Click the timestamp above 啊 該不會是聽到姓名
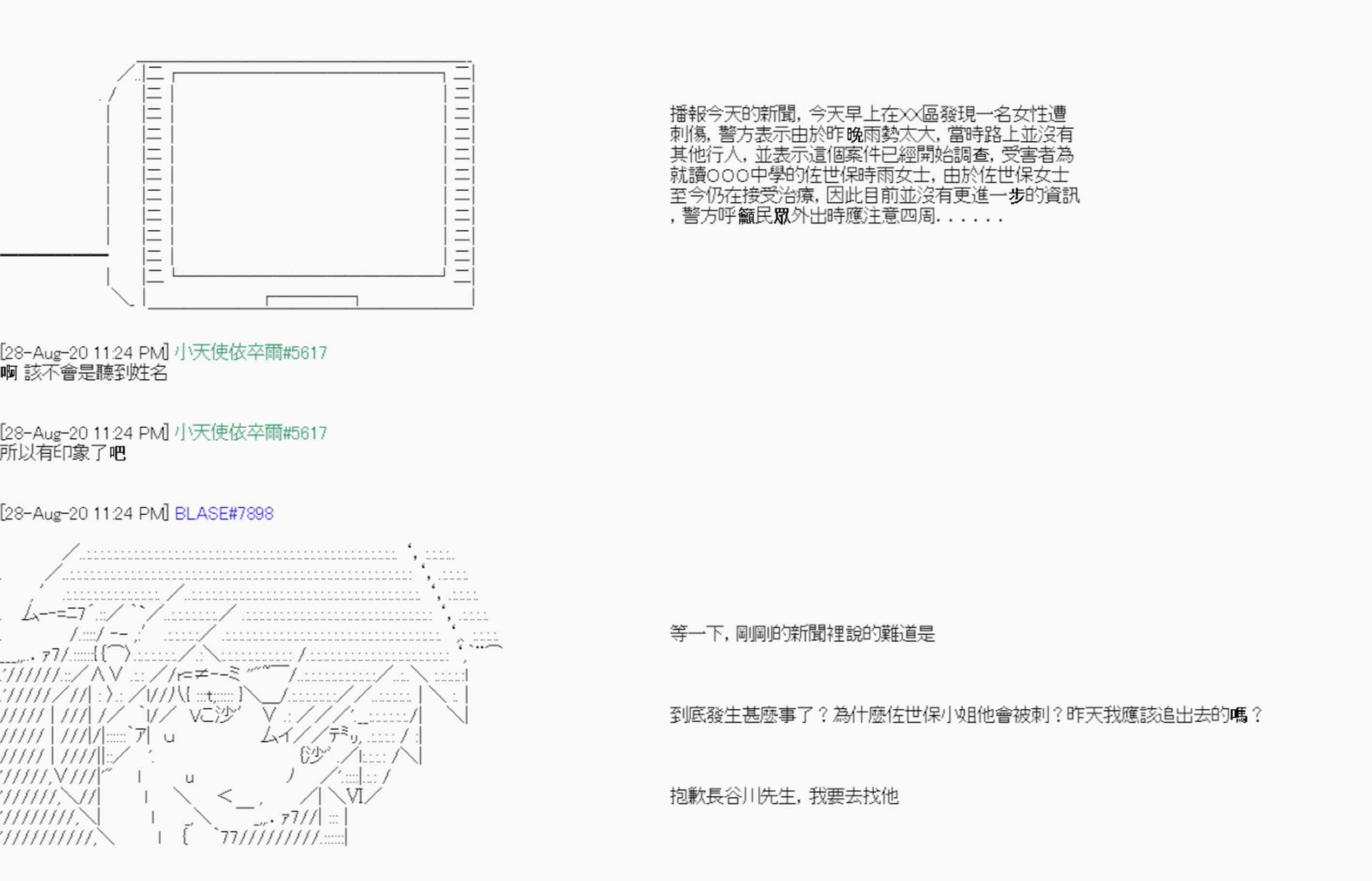This screenshot has height=881, width=1372. click(85, 352)
